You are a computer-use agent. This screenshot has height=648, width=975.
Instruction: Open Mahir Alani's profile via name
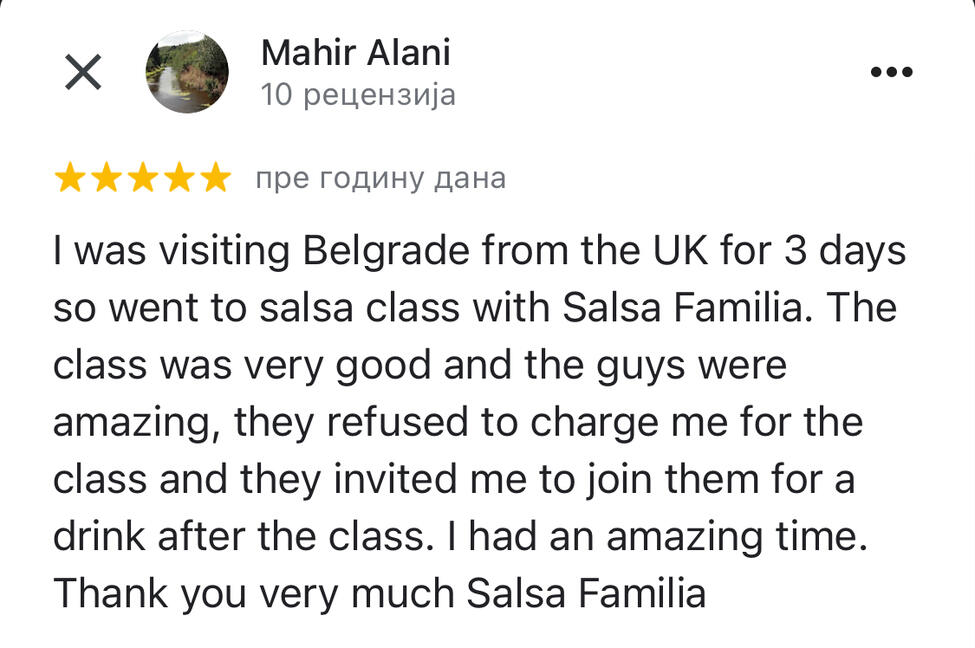click(x=355, y=53)
